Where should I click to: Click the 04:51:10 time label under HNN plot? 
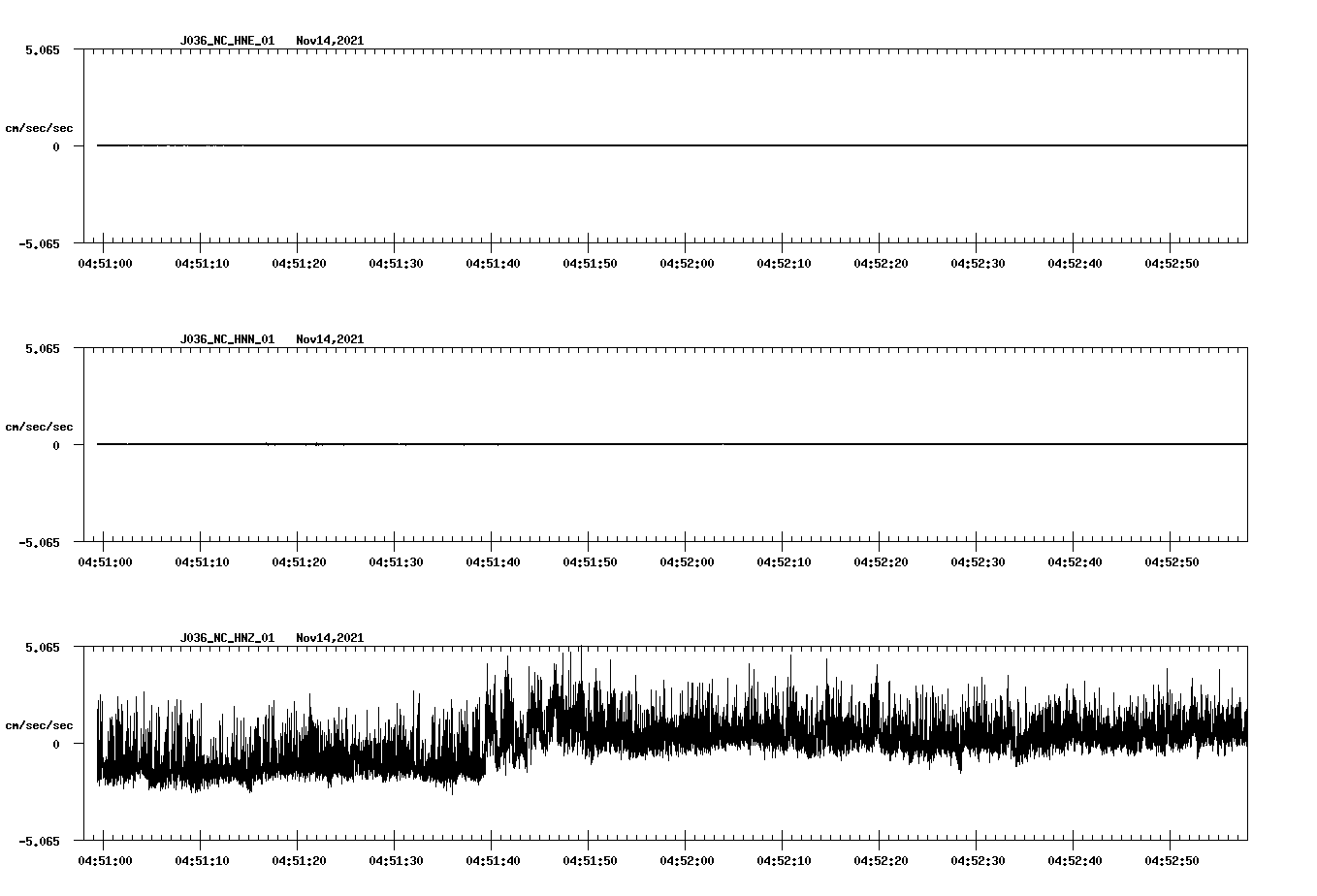[202, 562]
